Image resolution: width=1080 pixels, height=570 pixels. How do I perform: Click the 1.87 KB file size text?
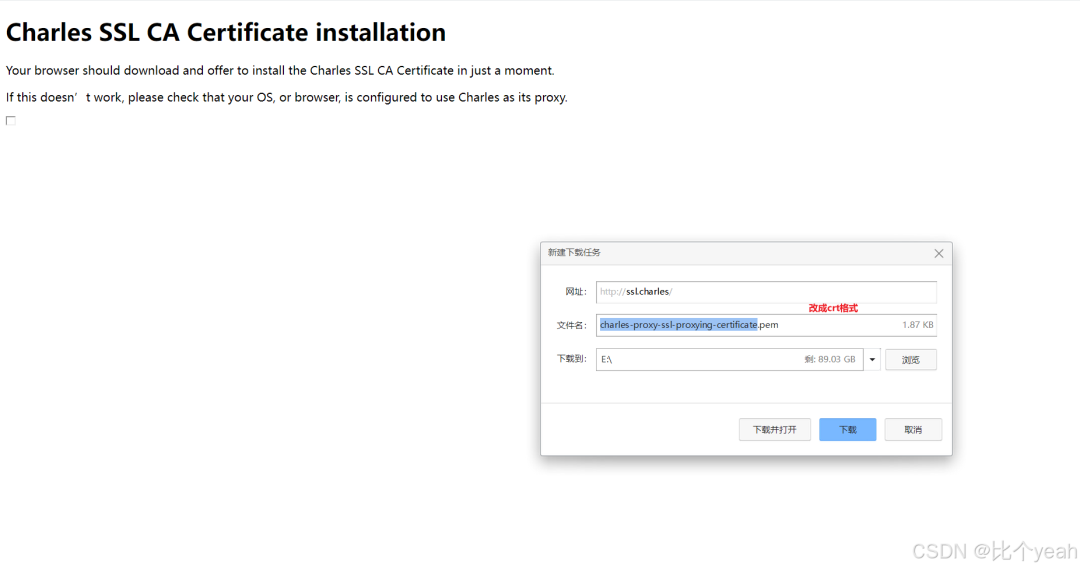[x=917, y=325]
